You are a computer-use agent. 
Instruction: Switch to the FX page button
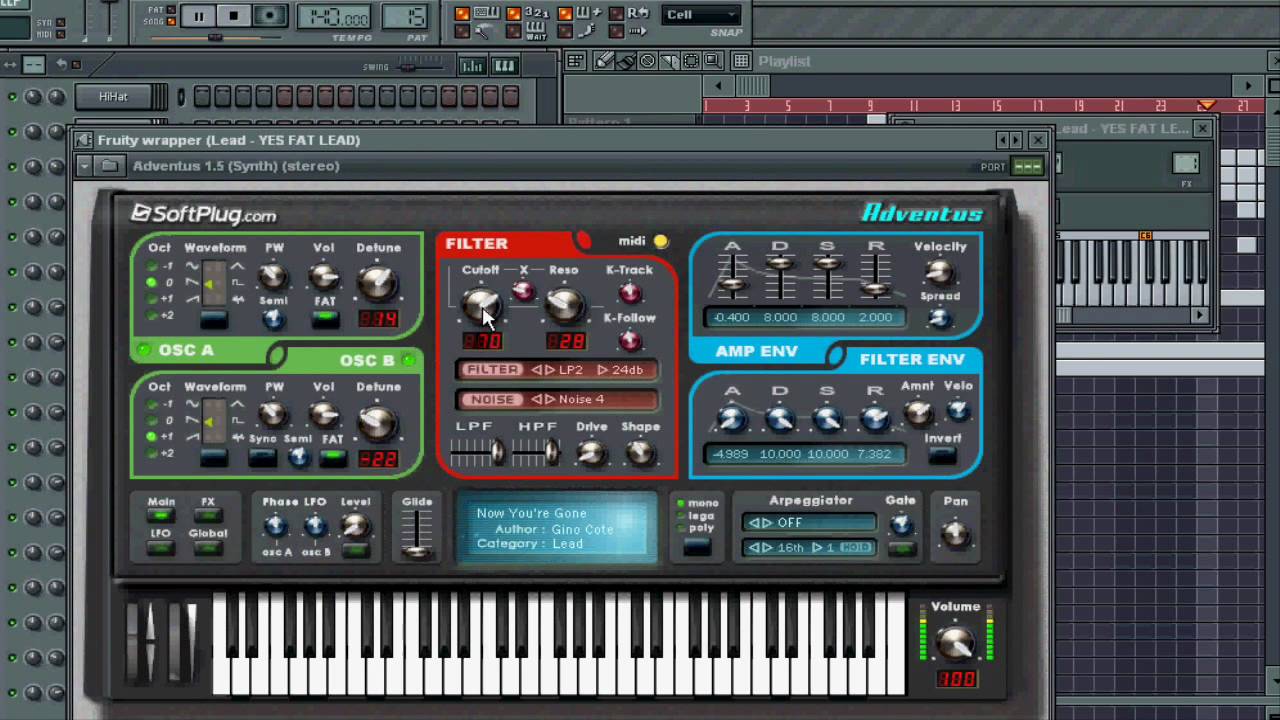(x=207, y=516)
